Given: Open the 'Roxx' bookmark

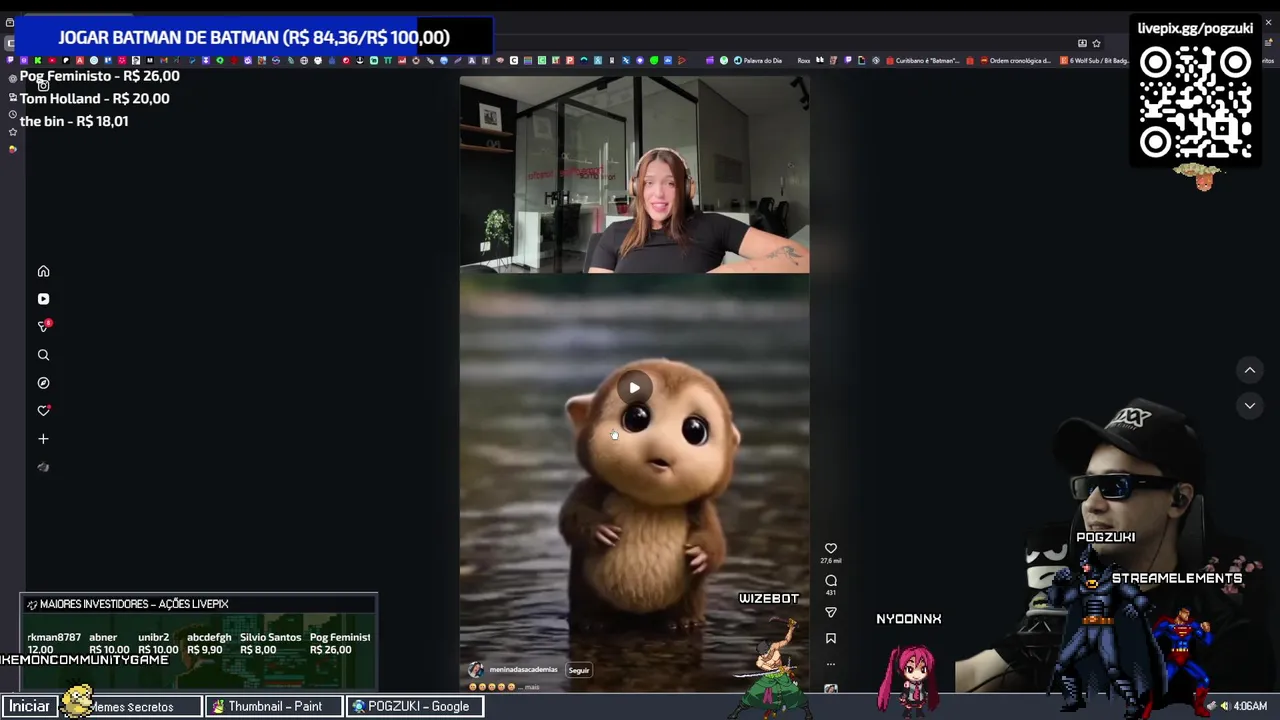Looking at the screenshot, I should (803, 60).
